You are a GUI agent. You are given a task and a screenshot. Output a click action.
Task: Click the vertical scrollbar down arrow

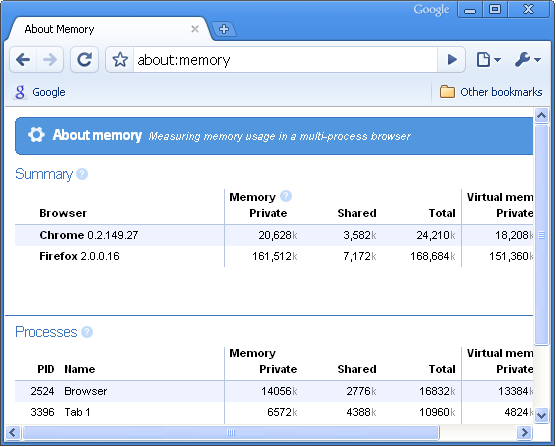click(541, 414)
